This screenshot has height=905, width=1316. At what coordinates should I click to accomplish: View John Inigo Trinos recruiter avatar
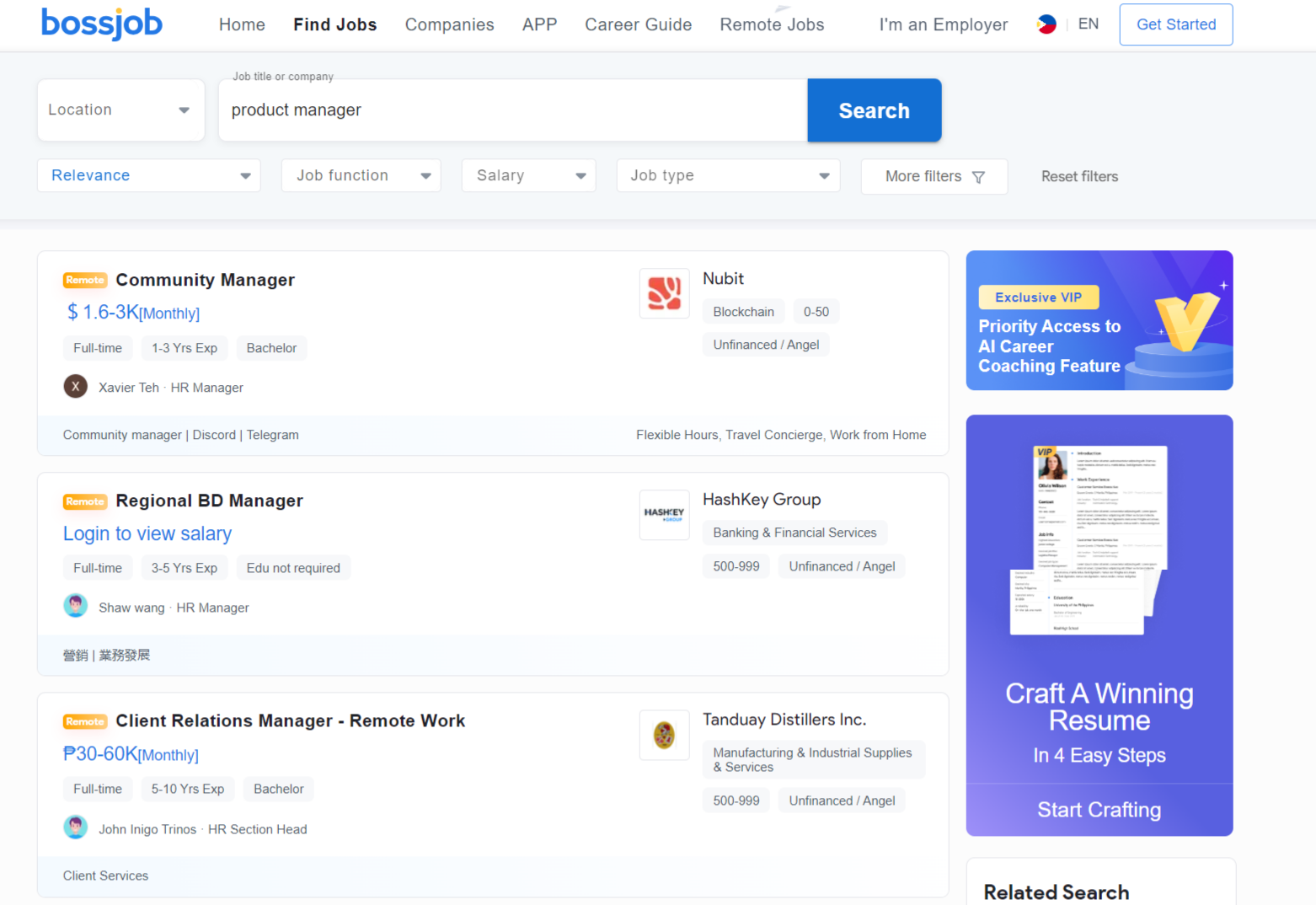(x=76, y=827)
